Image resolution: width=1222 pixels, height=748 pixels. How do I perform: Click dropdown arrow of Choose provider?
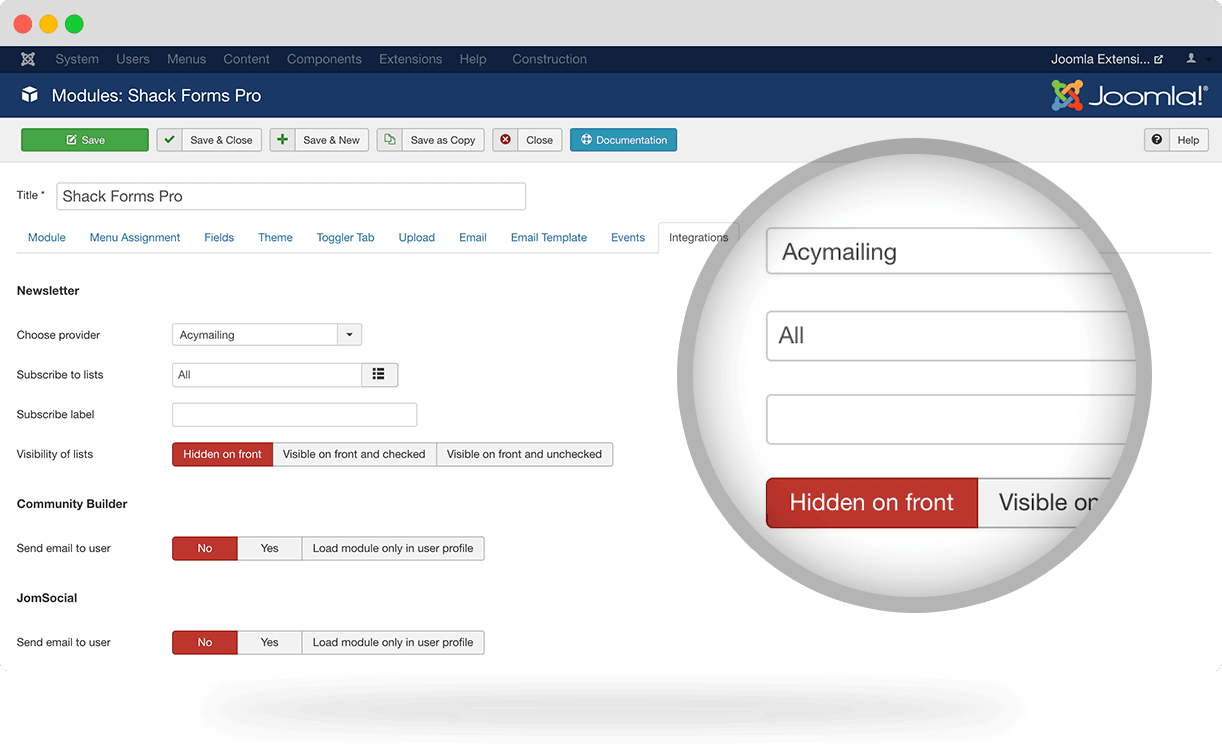point(349,334)
